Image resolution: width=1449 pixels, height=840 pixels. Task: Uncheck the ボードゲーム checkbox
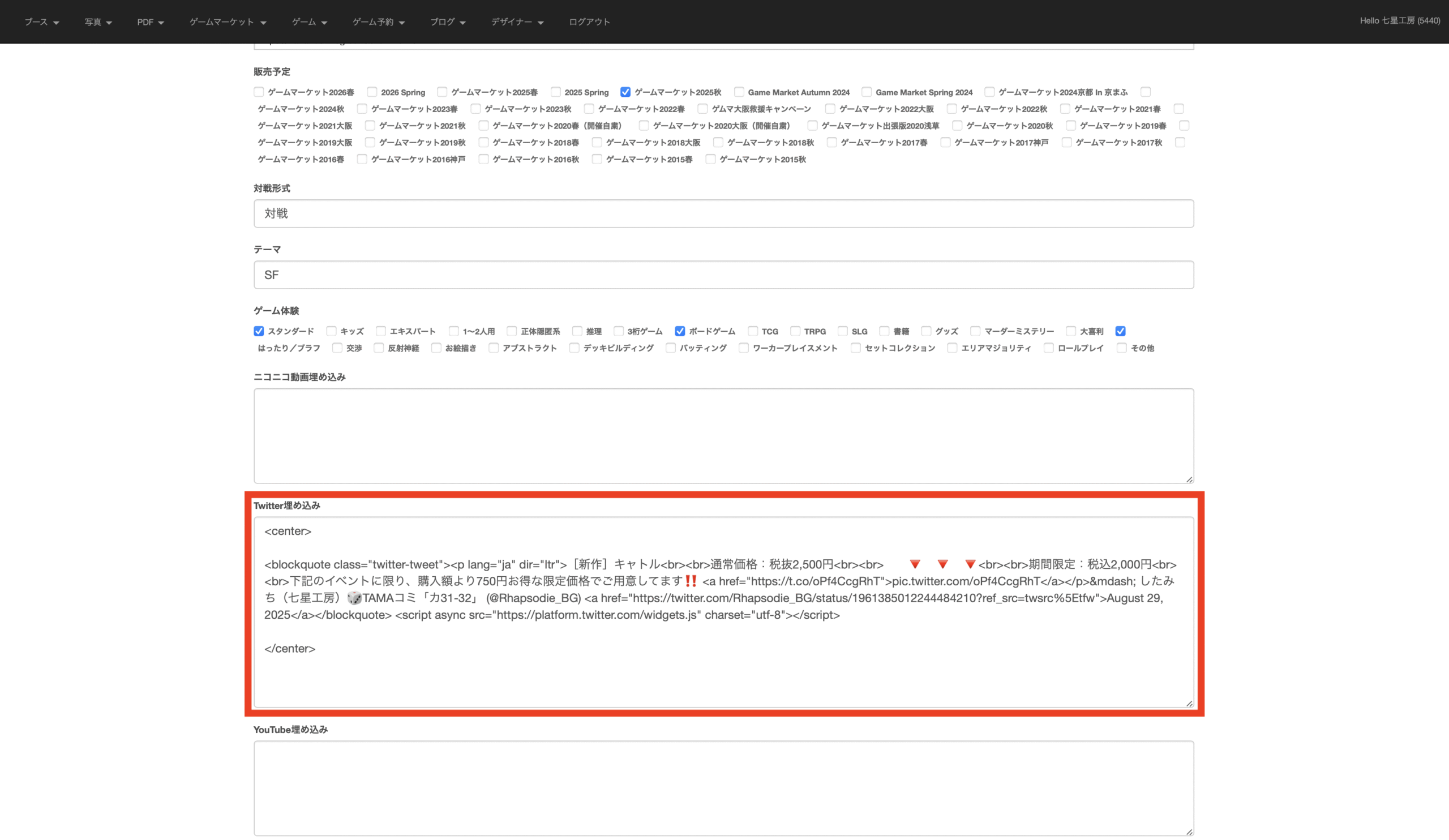pyautogui.click(x=680, y=331)
